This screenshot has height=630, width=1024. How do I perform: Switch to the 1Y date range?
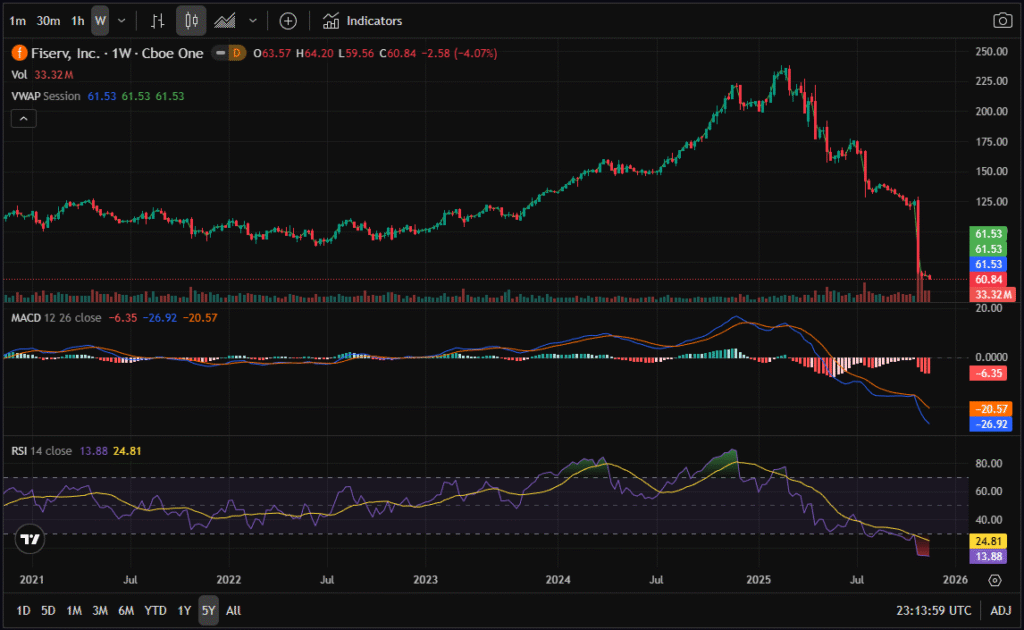point(184,610)
